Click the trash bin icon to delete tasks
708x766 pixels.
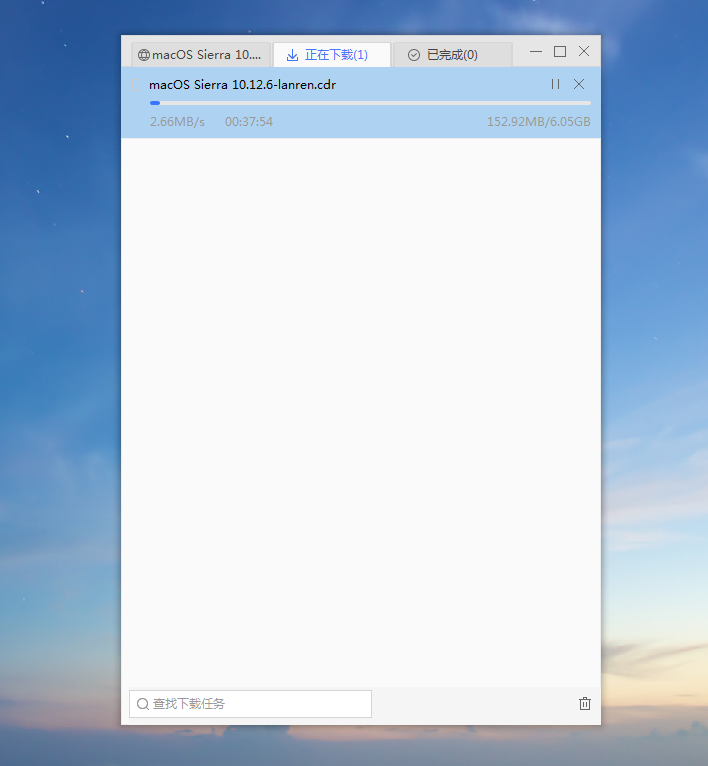pos(585,703)
